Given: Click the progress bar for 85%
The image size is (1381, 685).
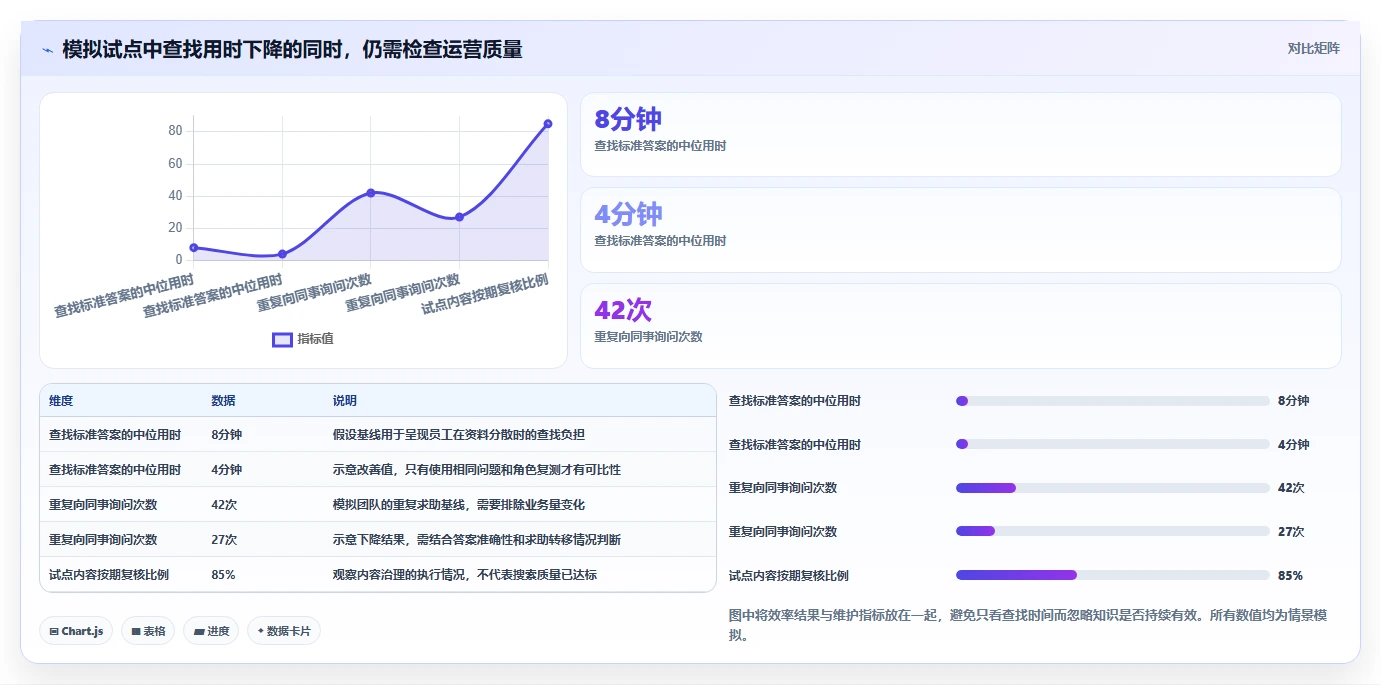Looking at the screenshot, I should 1113,575.
